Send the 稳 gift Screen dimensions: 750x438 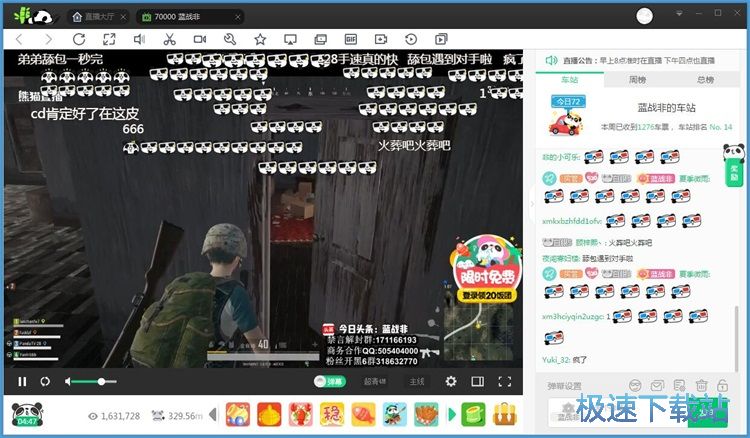tap(332, 415)
